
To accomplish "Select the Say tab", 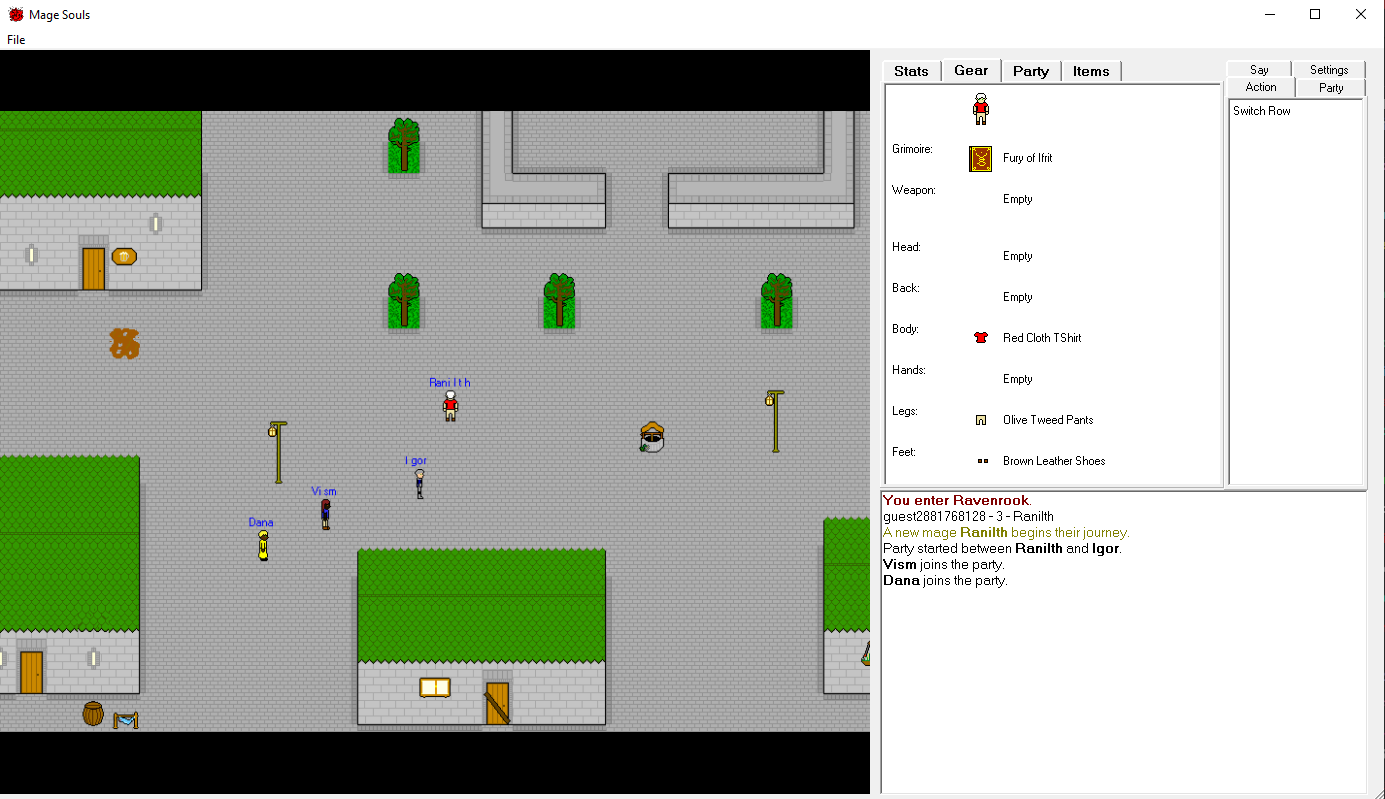I will pyautogui.click(x=1259, y=69).
